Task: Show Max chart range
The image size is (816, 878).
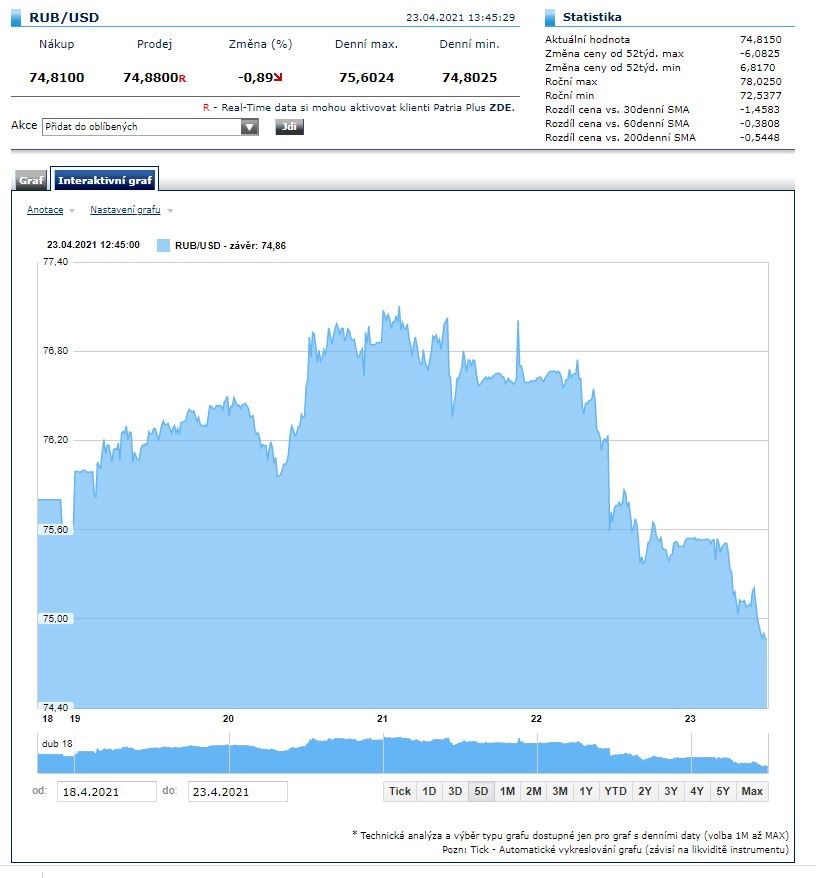Action: click(x=753, y=791)
